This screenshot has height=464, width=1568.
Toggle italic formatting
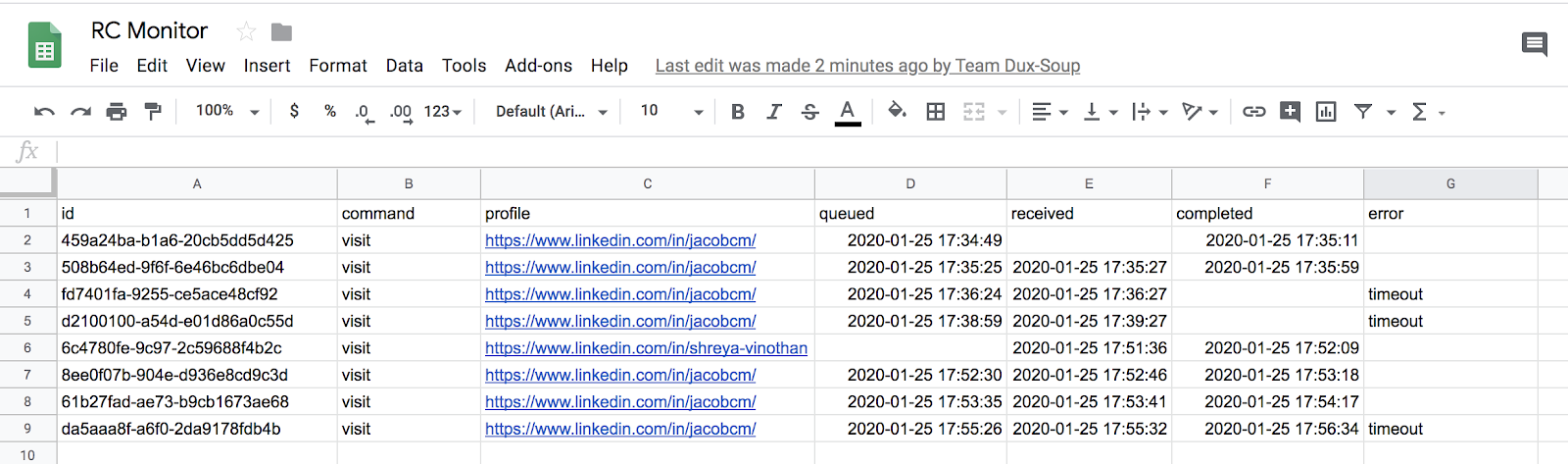(x=774, y=112)
